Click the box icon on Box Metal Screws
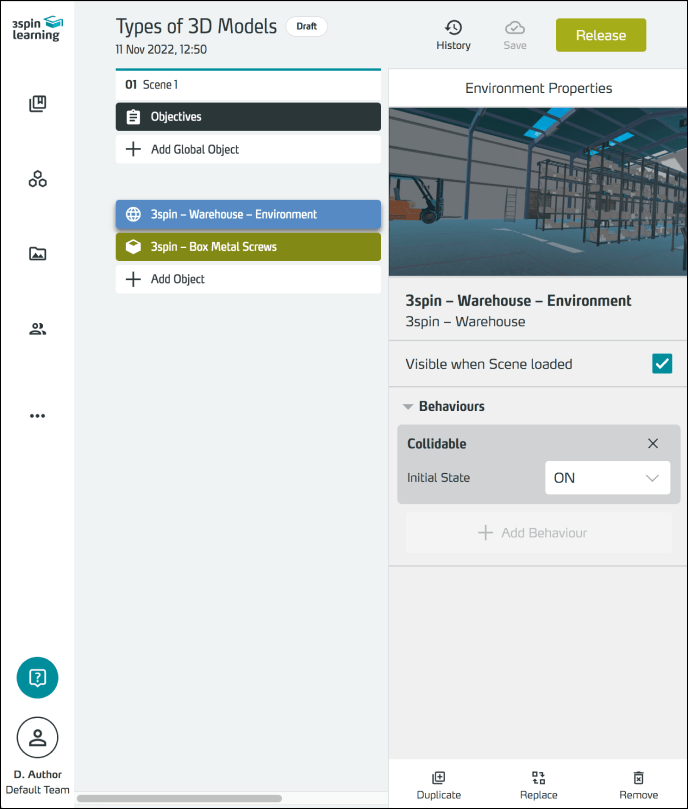688x809 pixels. pos(133,247)
